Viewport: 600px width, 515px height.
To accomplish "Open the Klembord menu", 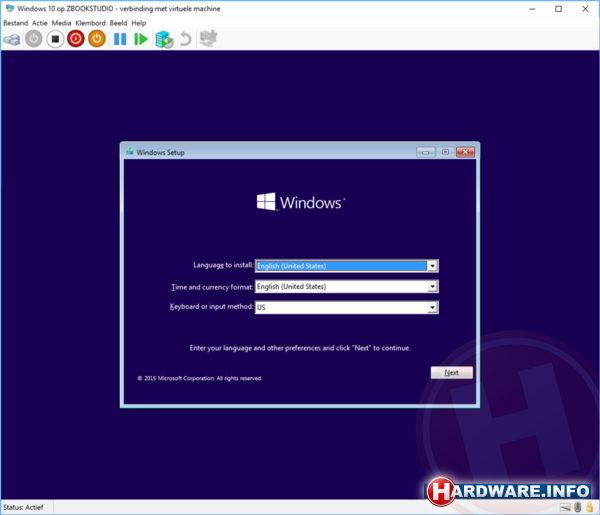I will click(x=90, y=23).
